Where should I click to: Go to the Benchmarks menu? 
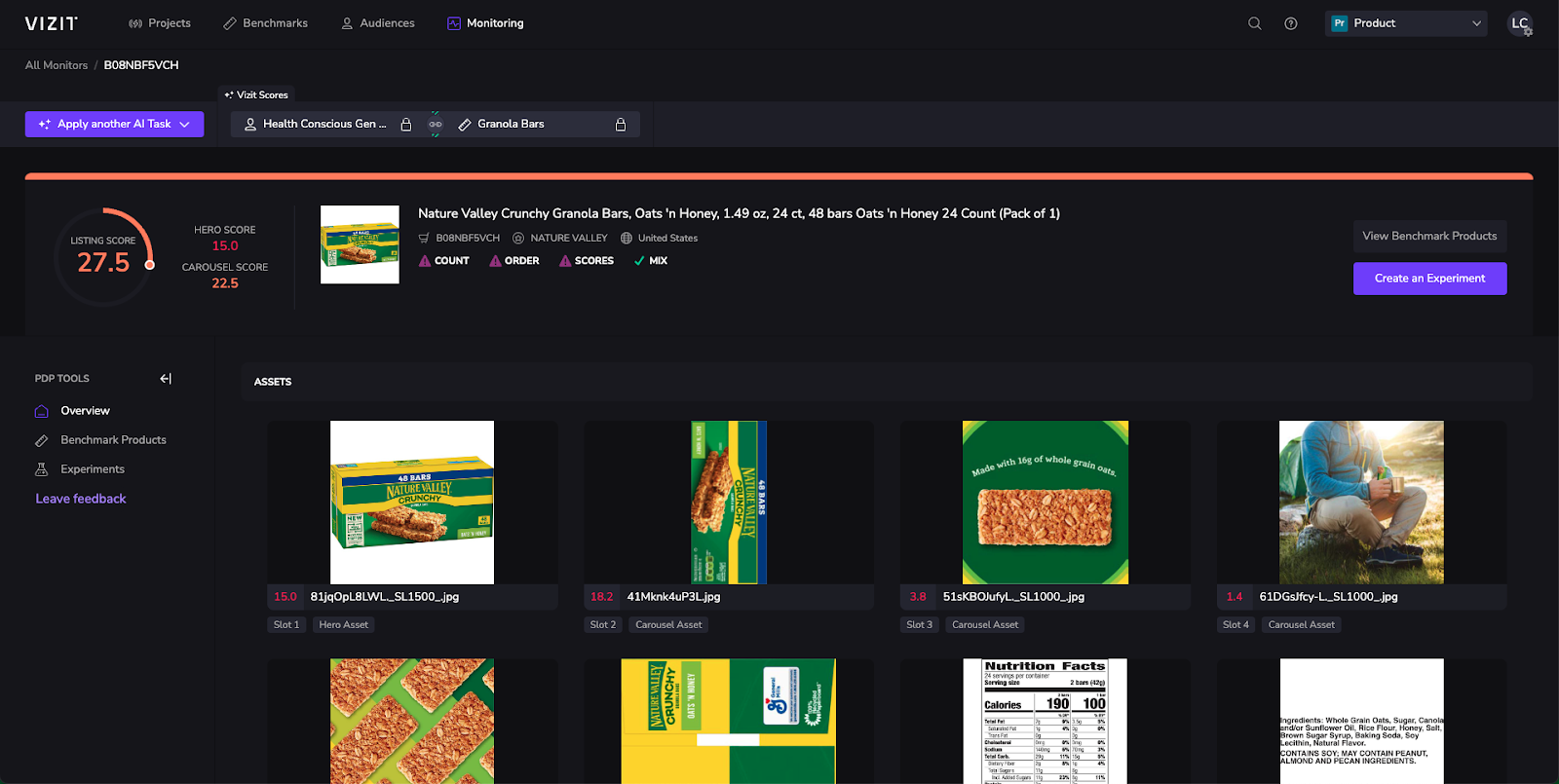click(265, 23)
